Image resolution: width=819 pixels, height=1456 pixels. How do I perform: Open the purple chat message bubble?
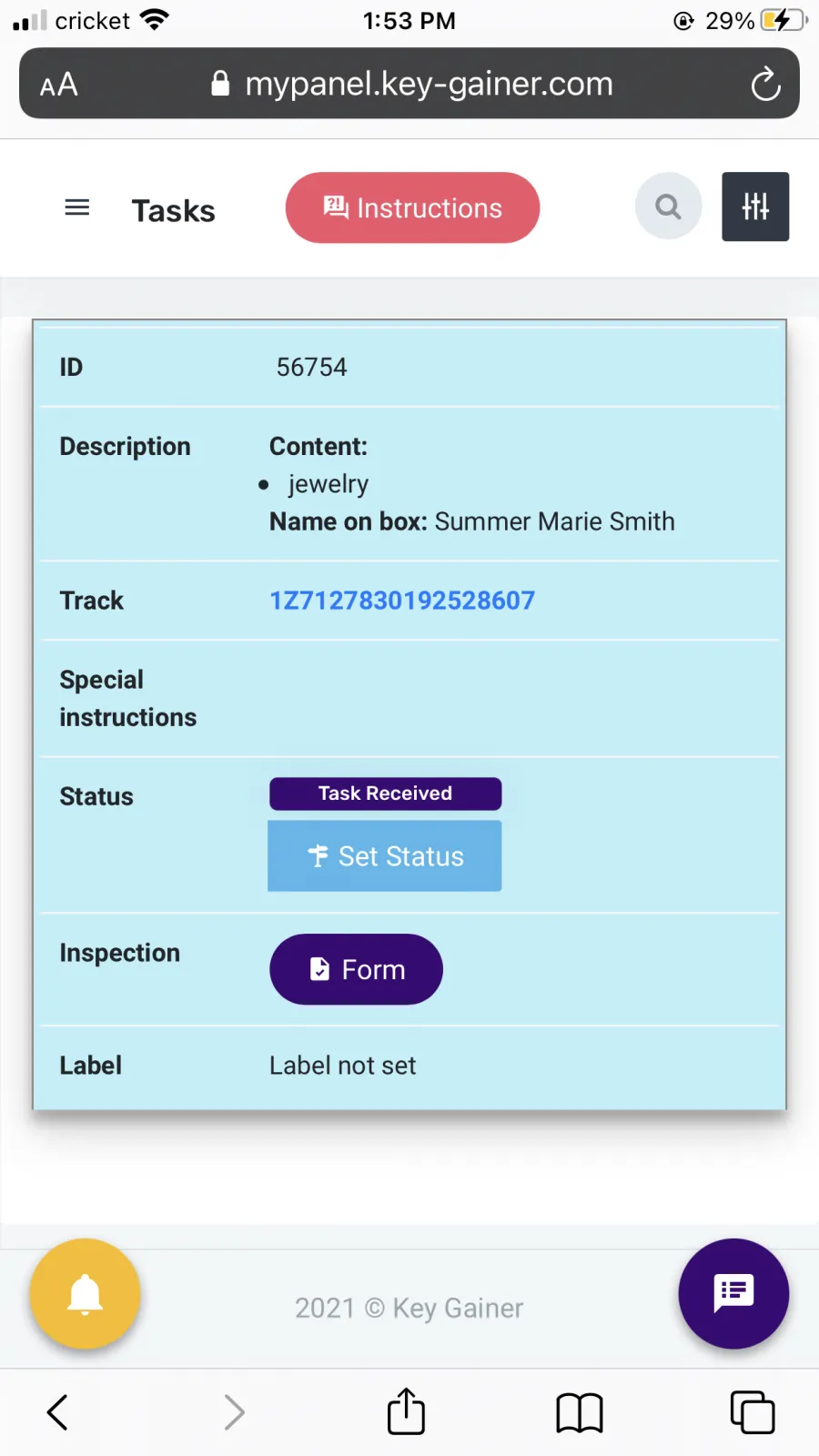733,1293
